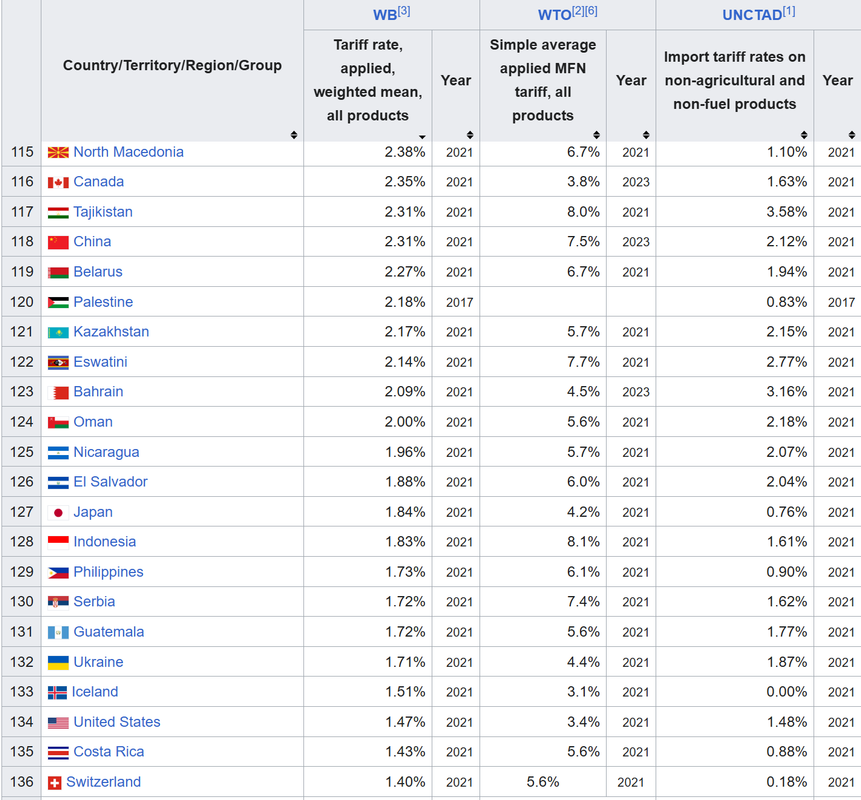Click the Switzerland flag icon
This screenshot has width=861, height=800.
click(54, 783)
